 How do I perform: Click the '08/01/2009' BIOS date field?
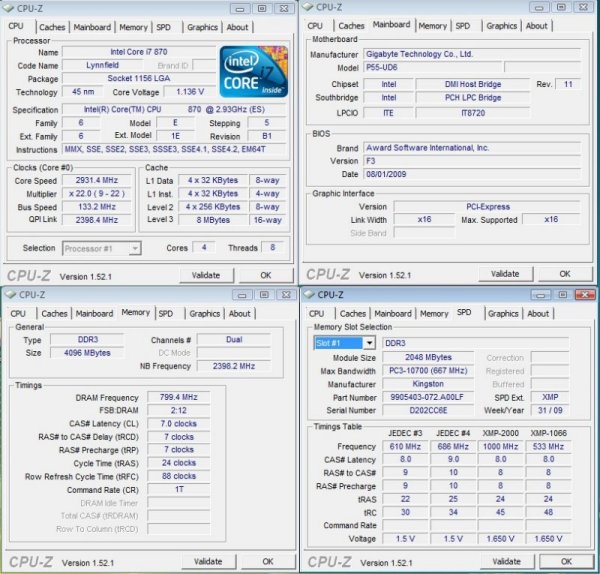[471, 174]
